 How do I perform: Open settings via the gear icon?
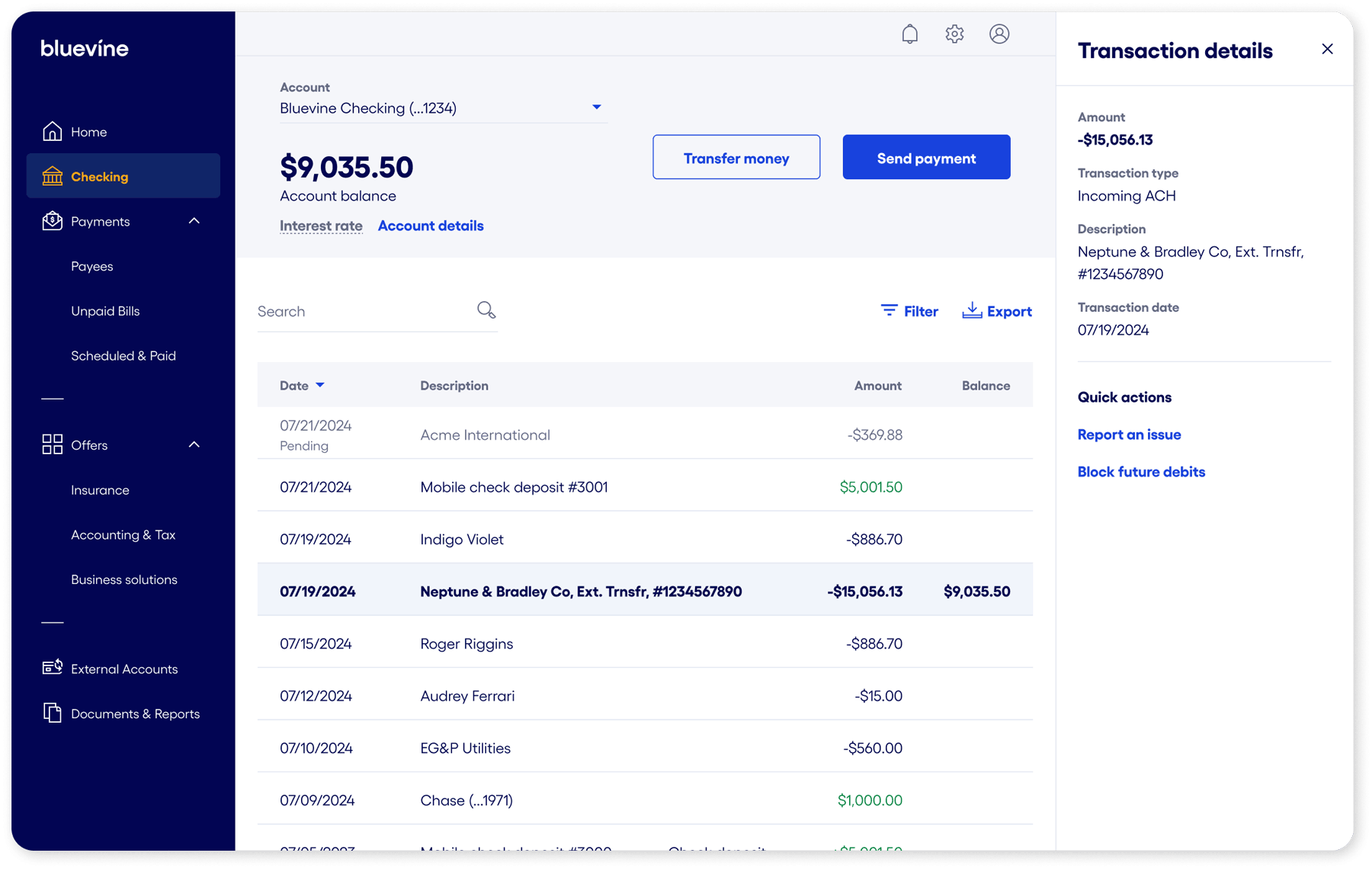coord(954,34)
